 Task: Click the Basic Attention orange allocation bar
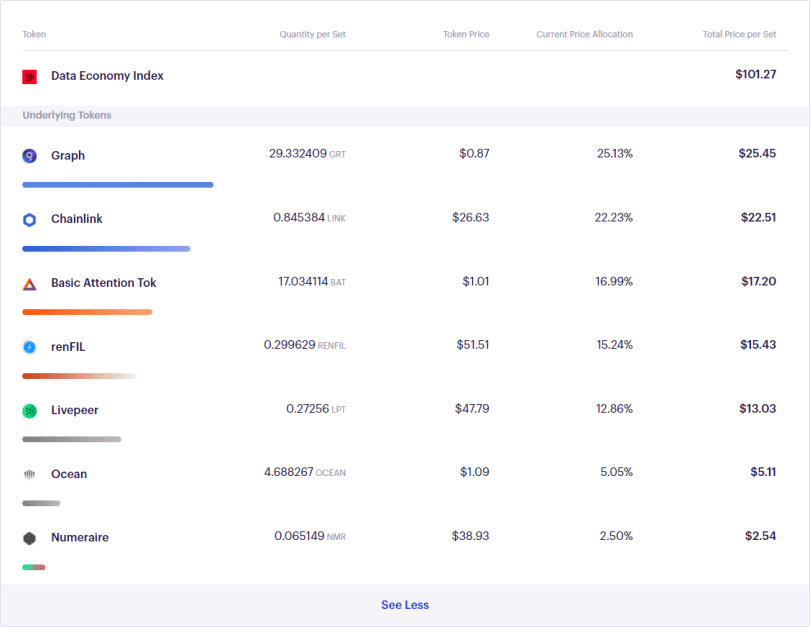[87, 312]
